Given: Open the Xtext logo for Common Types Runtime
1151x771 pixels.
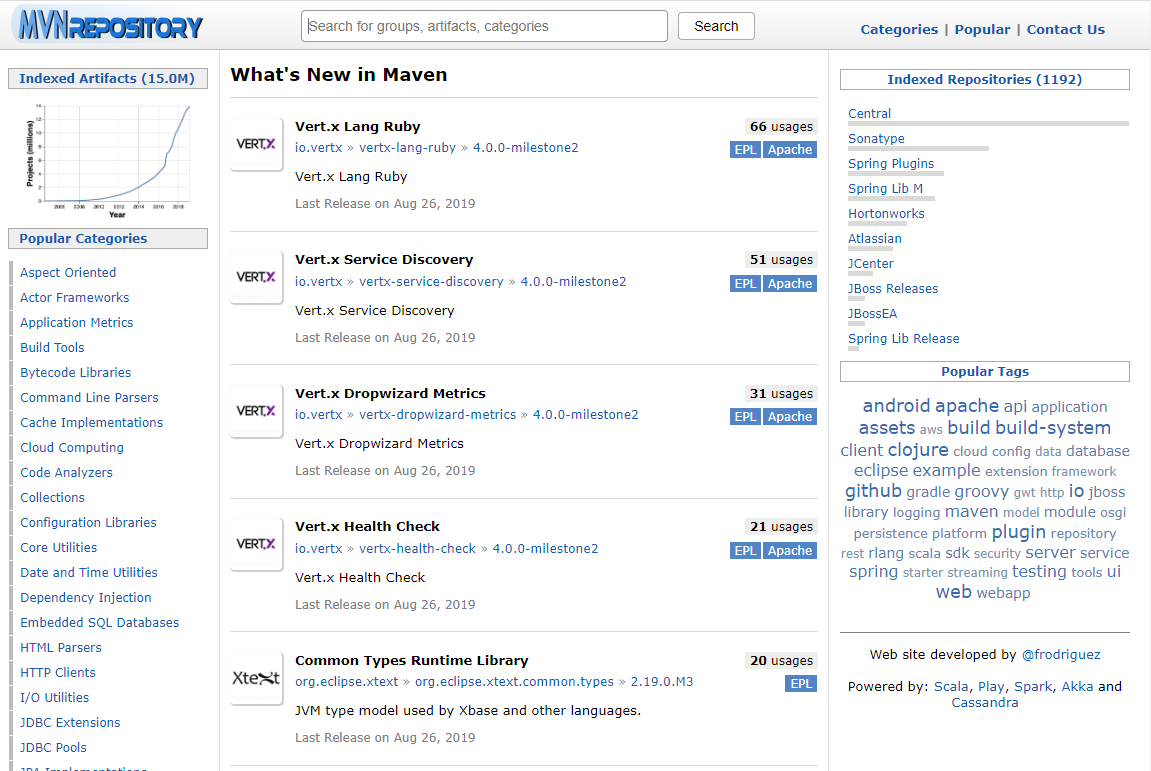Looking at the screenshot, I should 256,678.
